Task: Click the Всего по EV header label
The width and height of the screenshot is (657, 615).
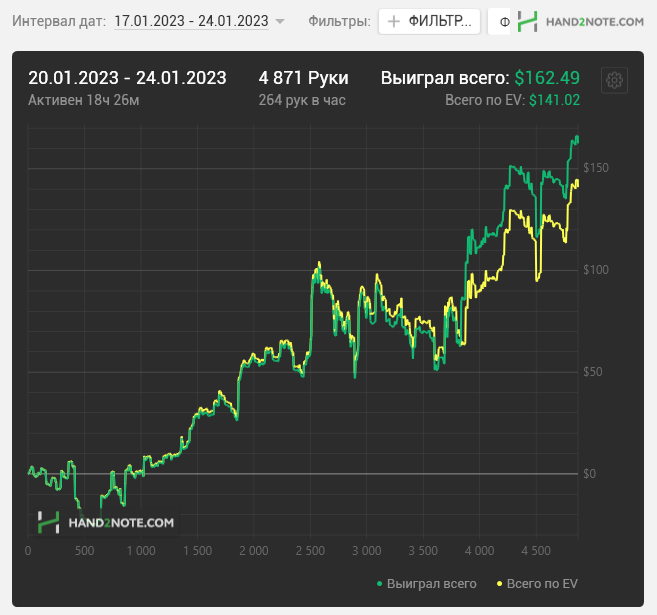Action: point(485,100)
